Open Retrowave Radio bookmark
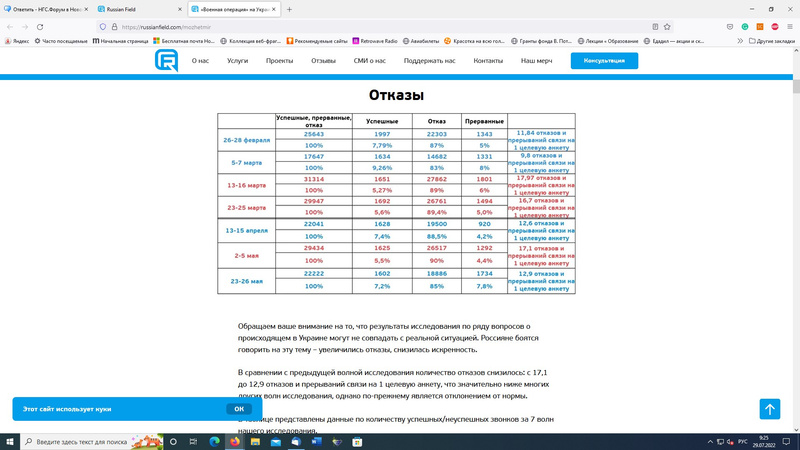Viewport: 800px width, 450px height. (x=375, y=41)
